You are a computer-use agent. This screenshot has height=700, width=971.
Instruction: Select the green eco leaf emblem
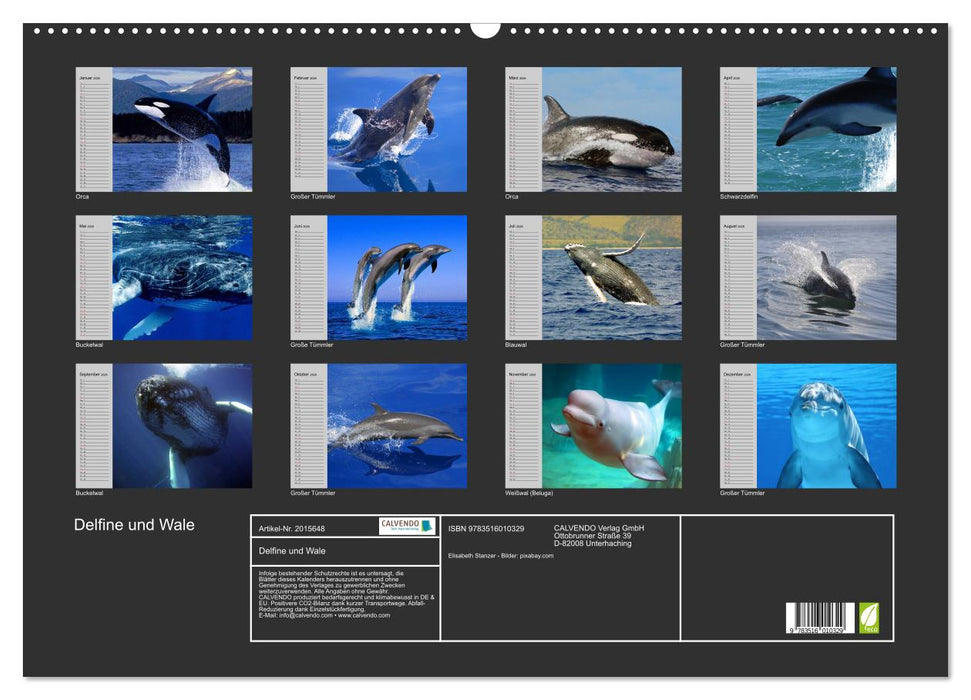(x=869, y=617)
